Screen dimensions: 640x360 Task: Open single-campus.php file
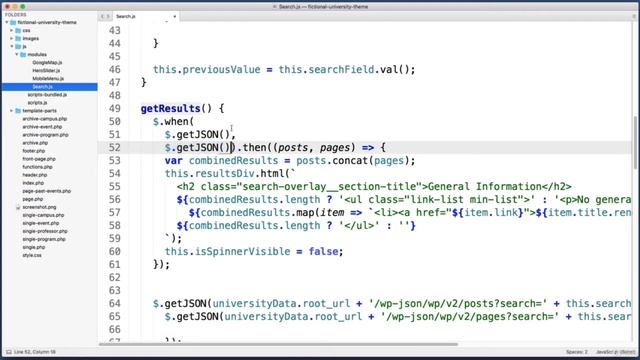43,215
